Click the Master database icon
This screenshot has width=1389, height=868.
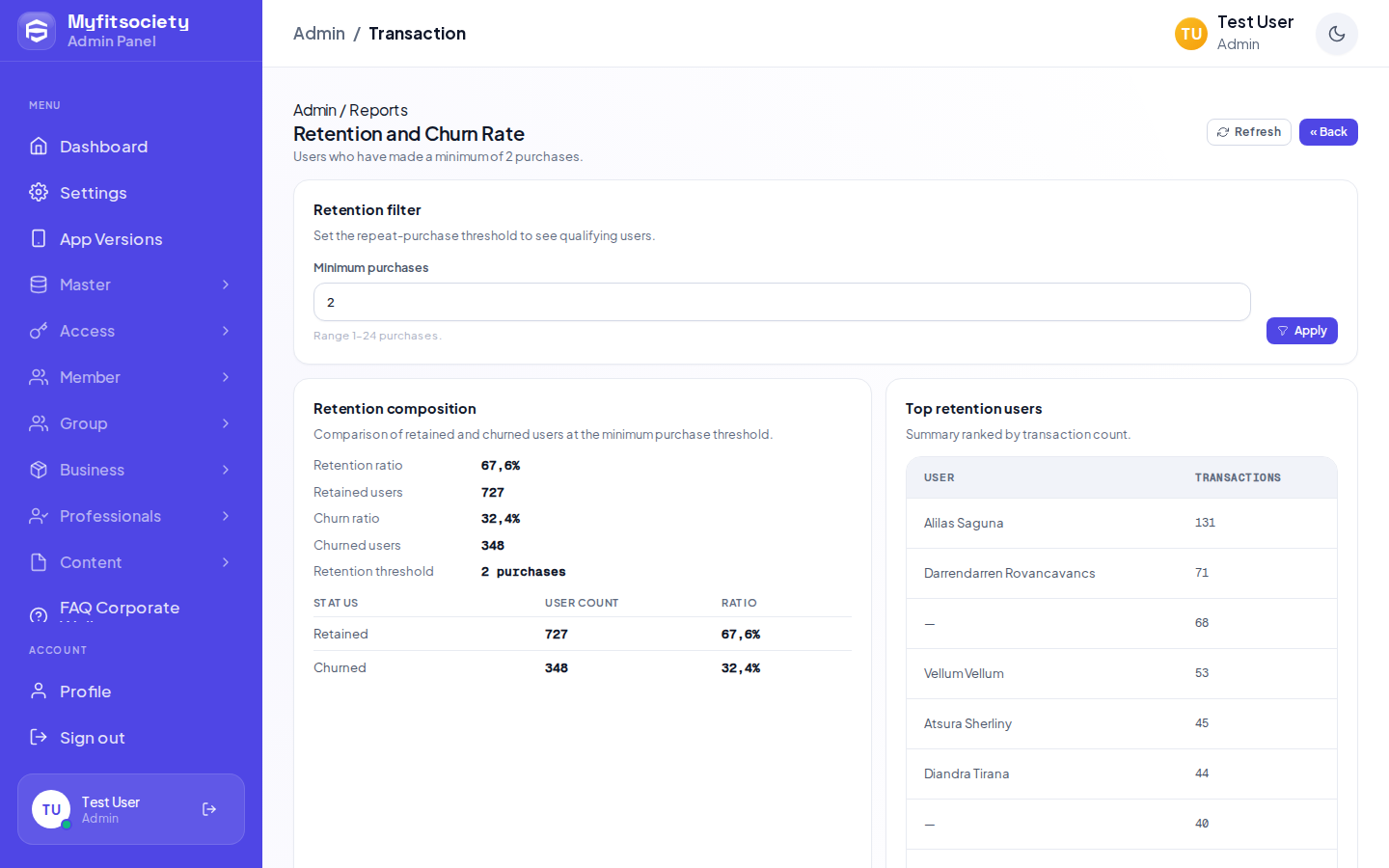39,285
